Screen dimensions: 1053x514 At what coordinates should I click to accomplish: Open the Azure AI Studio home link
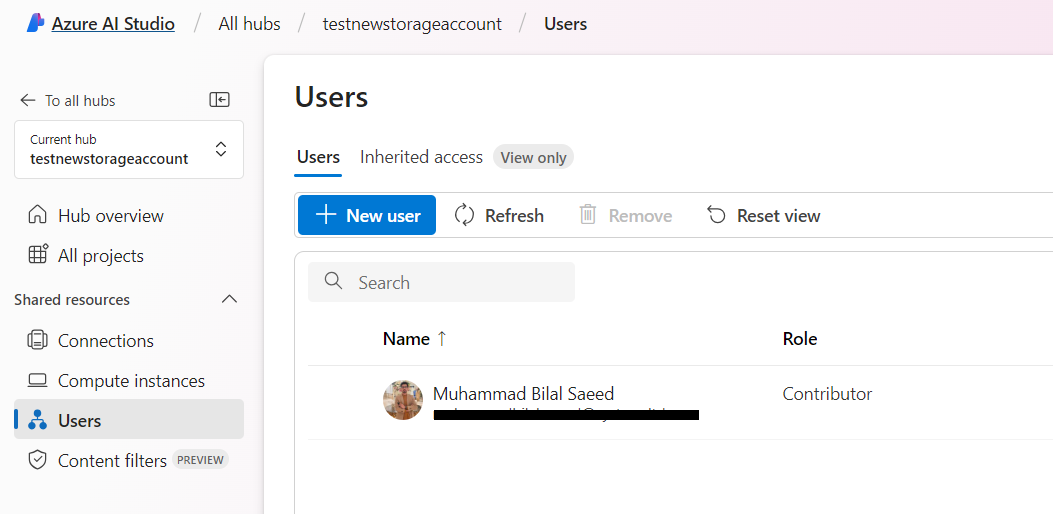tap(113, 24)
